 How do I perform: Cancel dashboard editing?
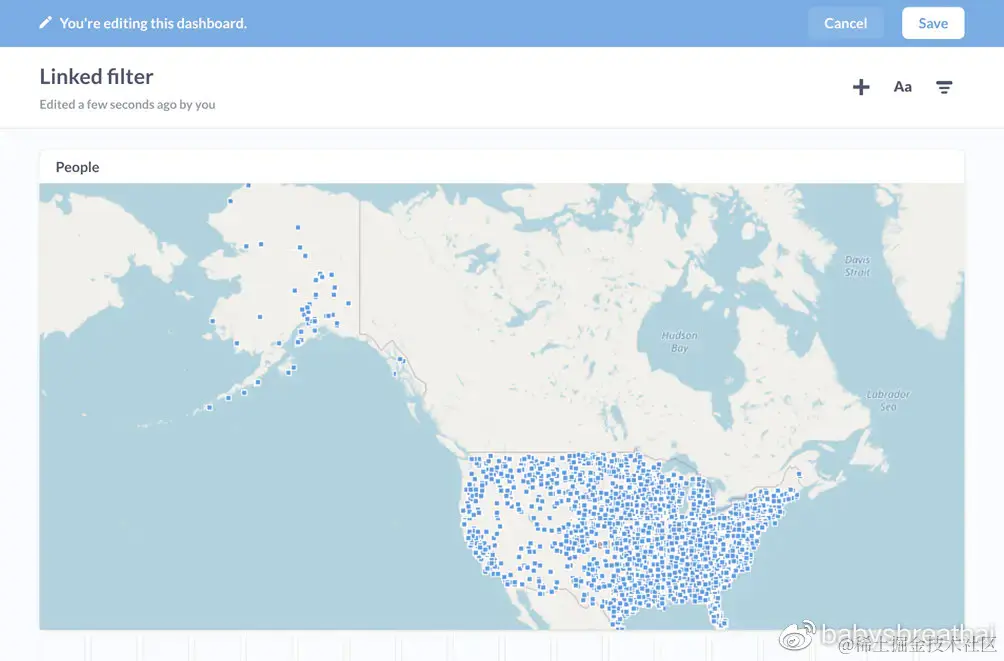[x=845, y=24]
